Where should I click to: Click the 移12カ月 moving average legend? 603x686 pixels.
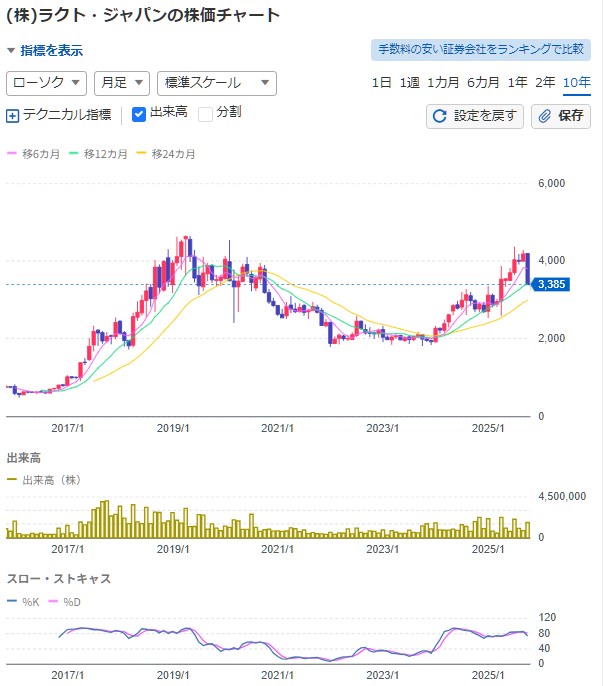coord(98,154)
